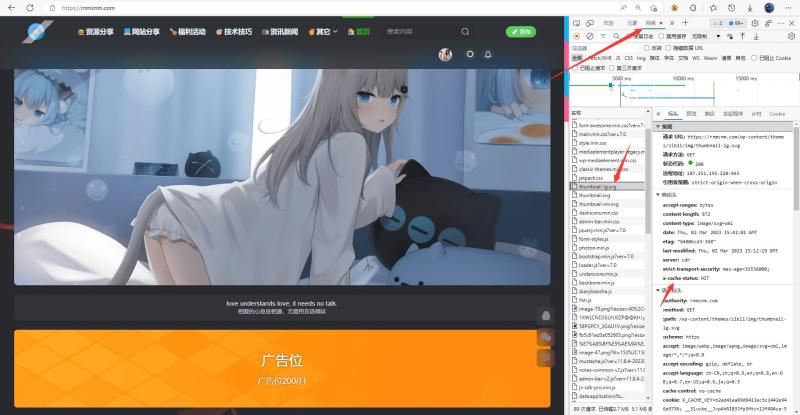Tick the 第三方请求 checkbox

click(x=611, y=67)
